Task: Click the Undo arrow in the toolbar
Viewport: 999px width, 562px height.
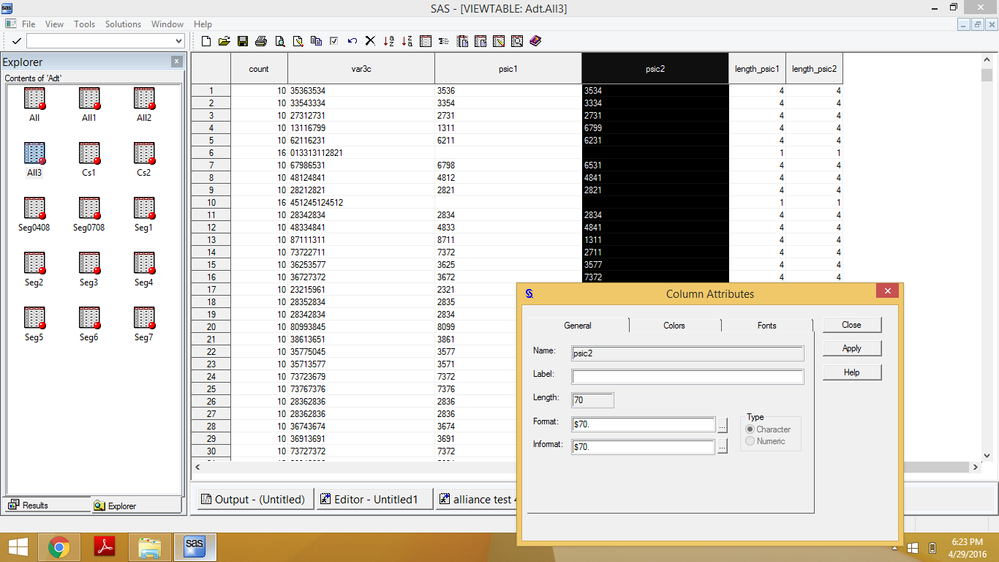Action: coord(352,41)
